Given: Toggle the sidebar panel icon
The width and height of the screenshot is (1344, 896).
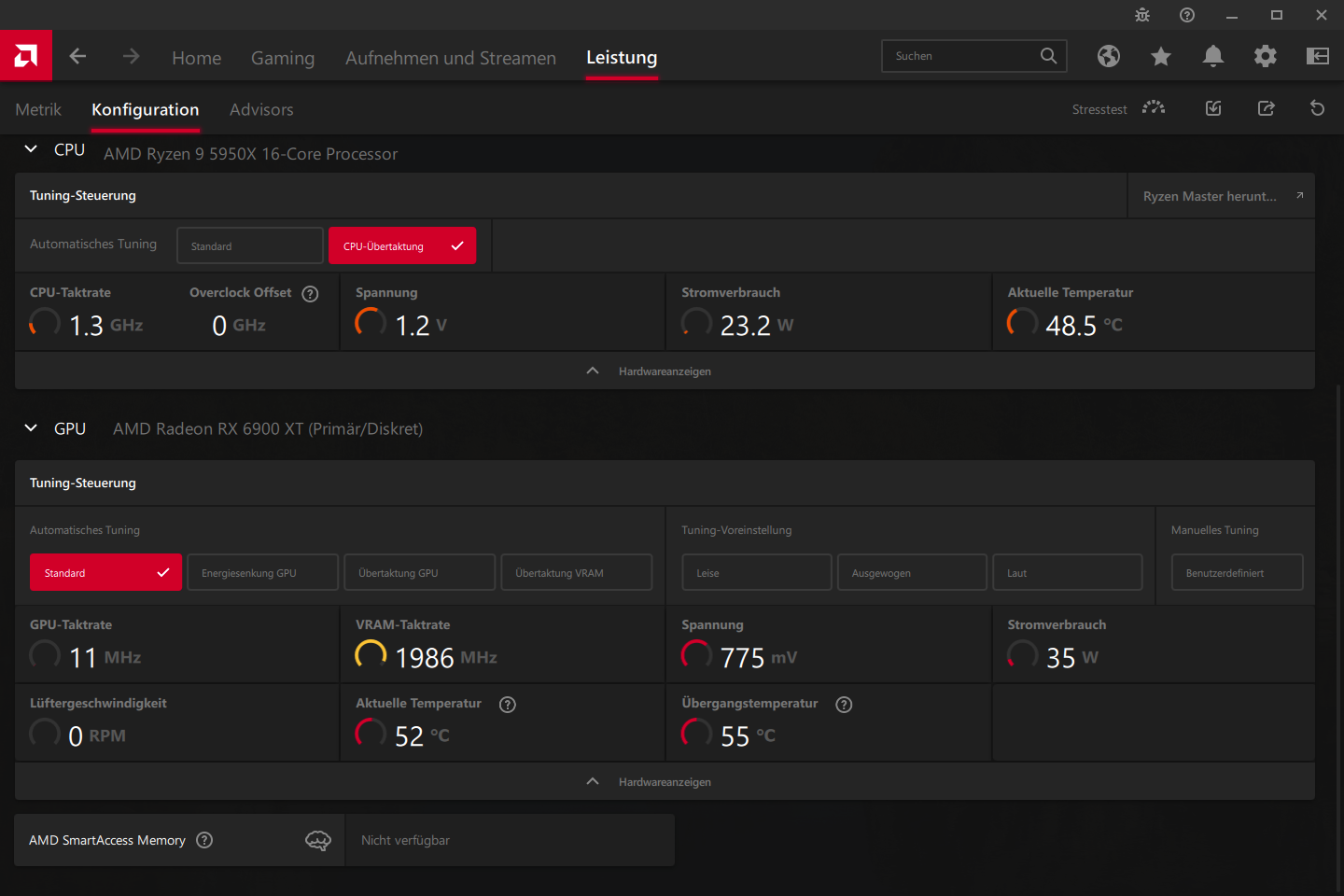Looking at the screenshot, I should (x=1318, y=56).
